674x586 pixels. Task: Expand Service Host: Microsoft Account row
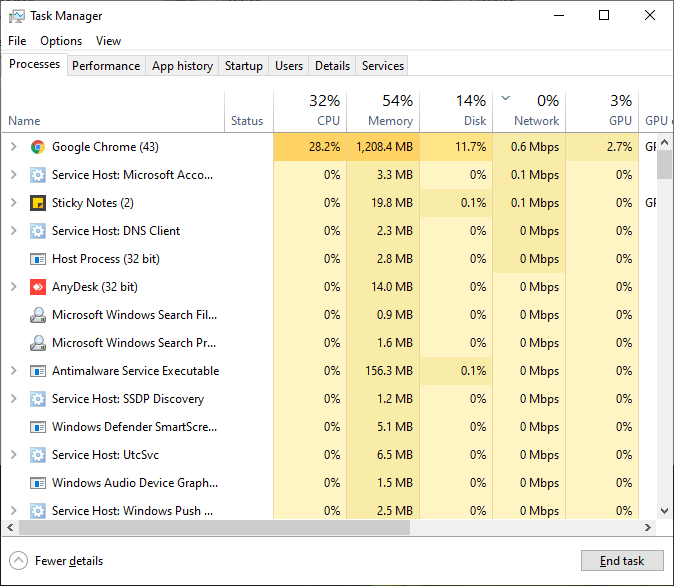tap(13, 175)
